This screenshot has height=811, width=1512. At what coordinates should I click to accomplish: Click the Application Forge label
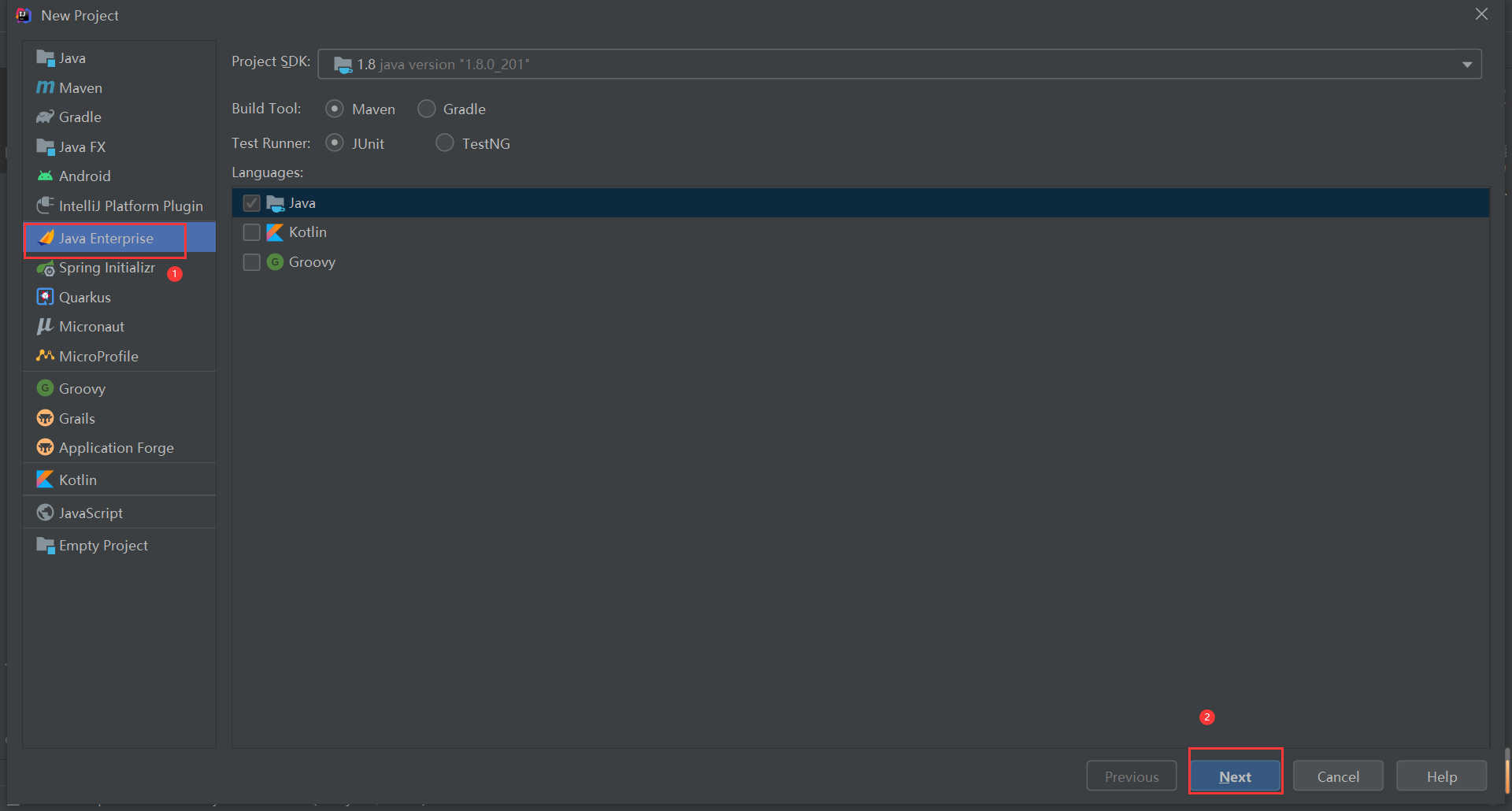117,448
